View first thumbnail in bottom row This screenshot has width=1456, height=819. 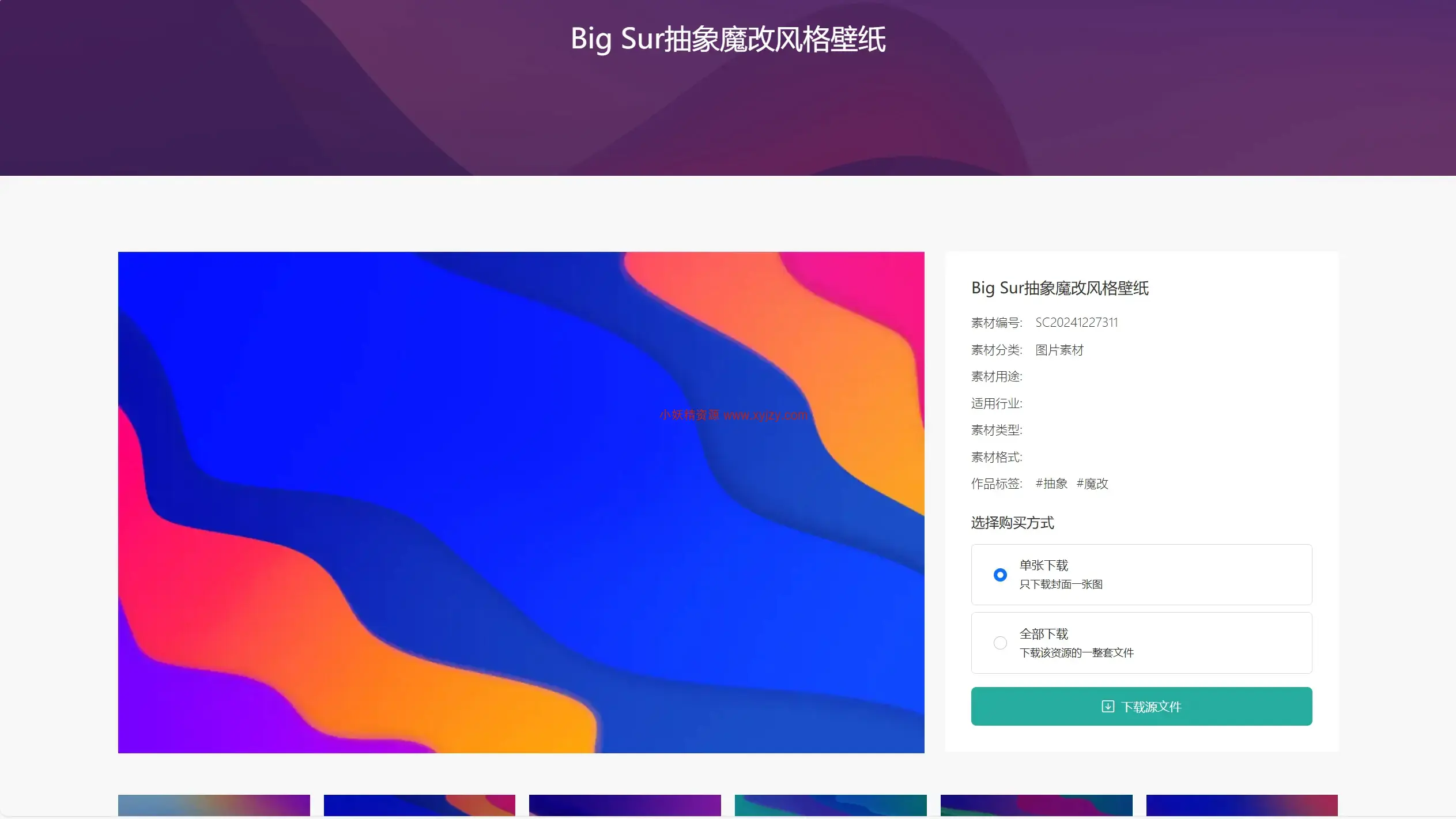[214, 806]
